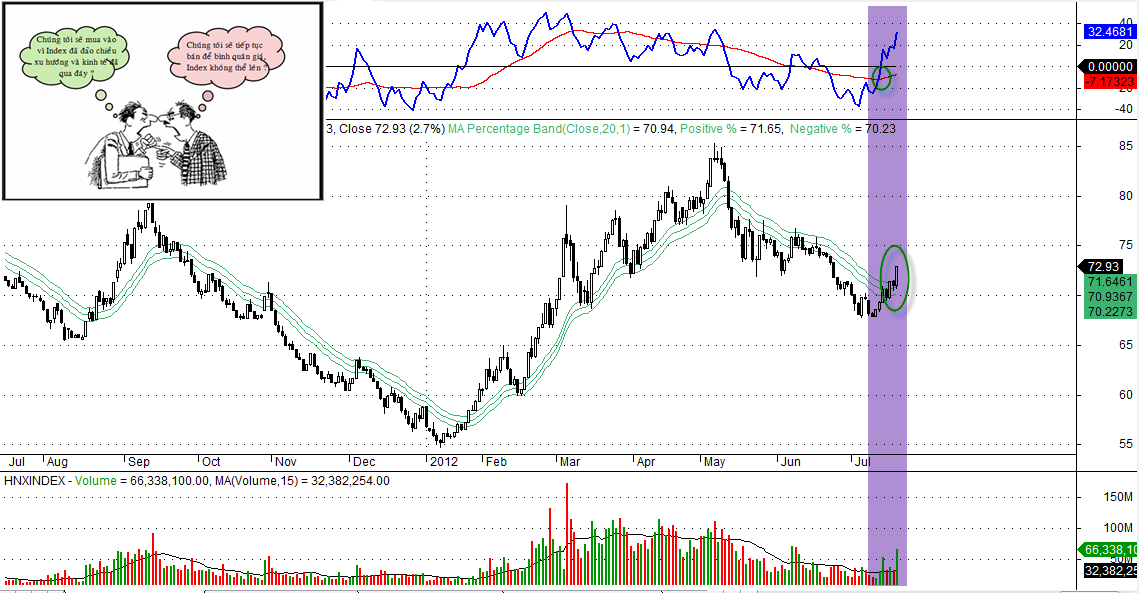
Task: Select the Dec month label on time axis
Action: [x=364, y=461]
